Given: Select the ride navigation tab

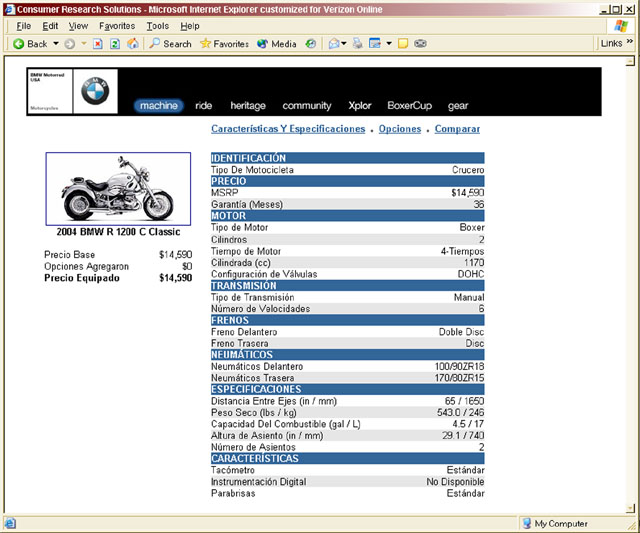Looking at the screenshot, I should tap(203, 106).
